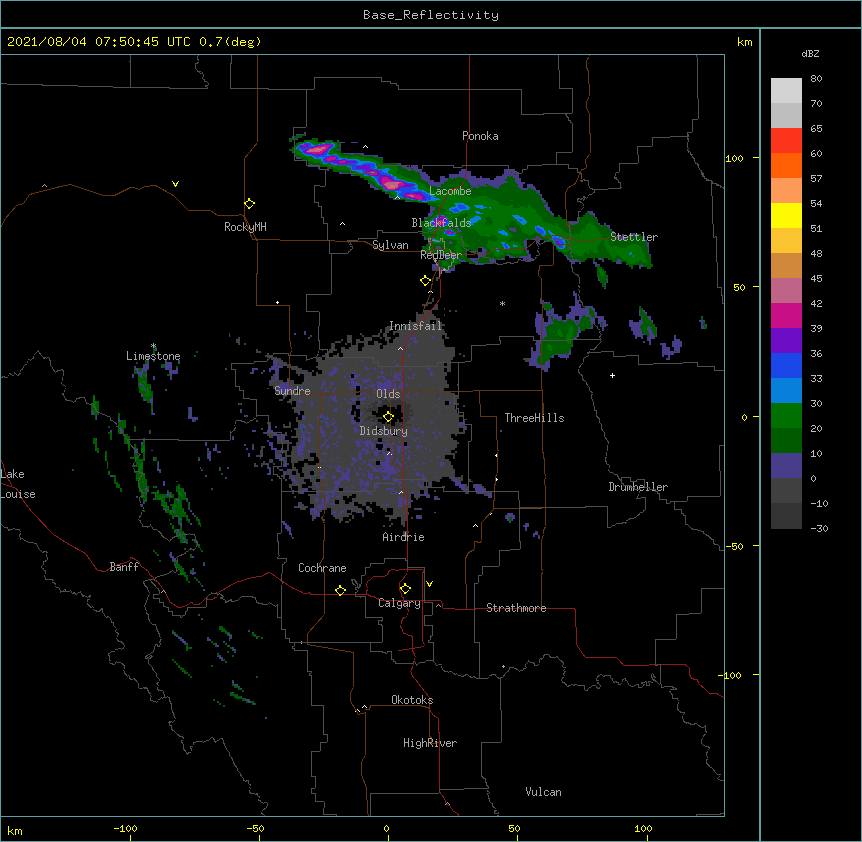Click the Cochrane town label
This screenshot has height=842, width=862.
tap(322, 568)
